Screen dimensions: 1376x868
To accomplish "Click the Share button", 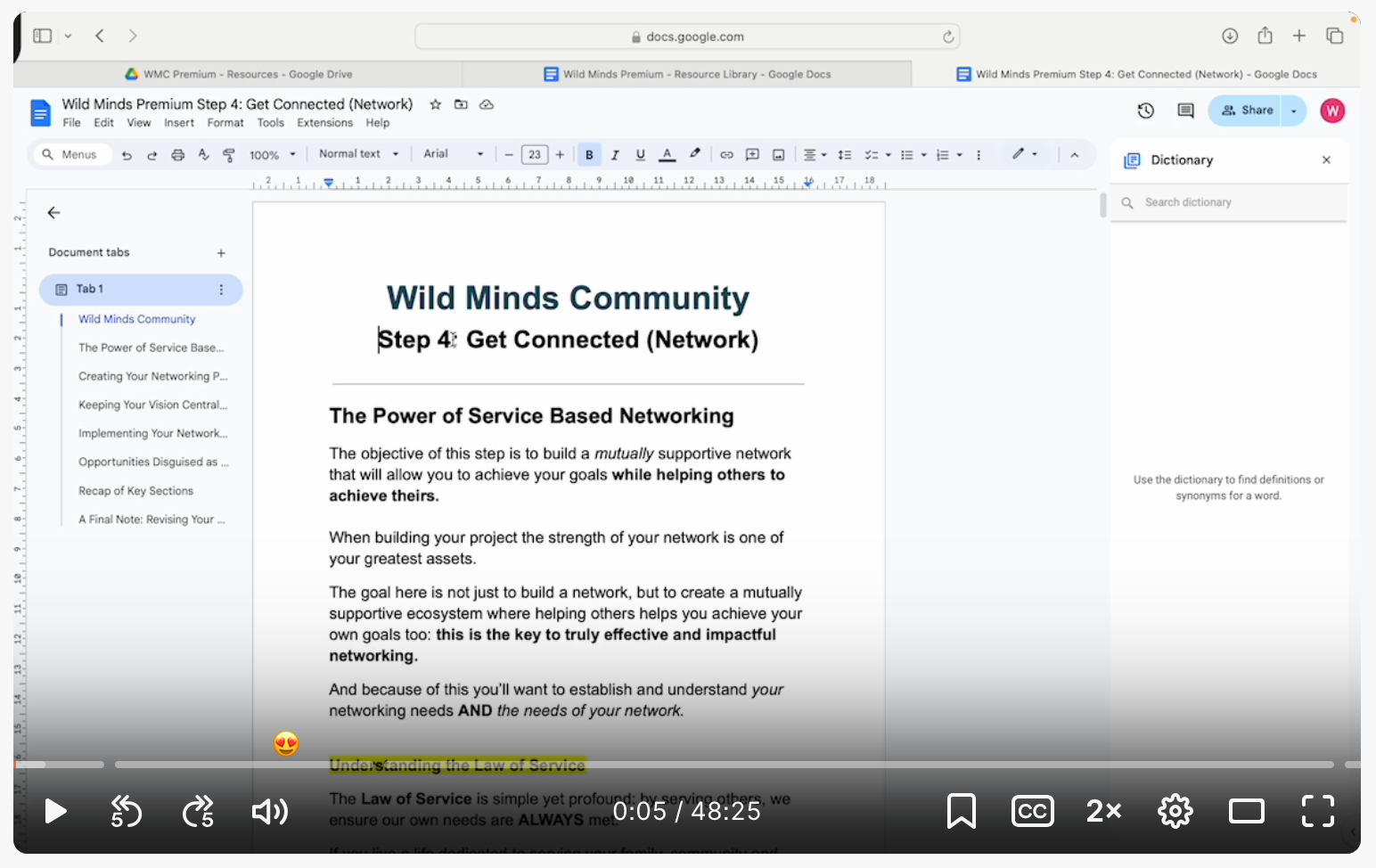I will point(1246,111).
